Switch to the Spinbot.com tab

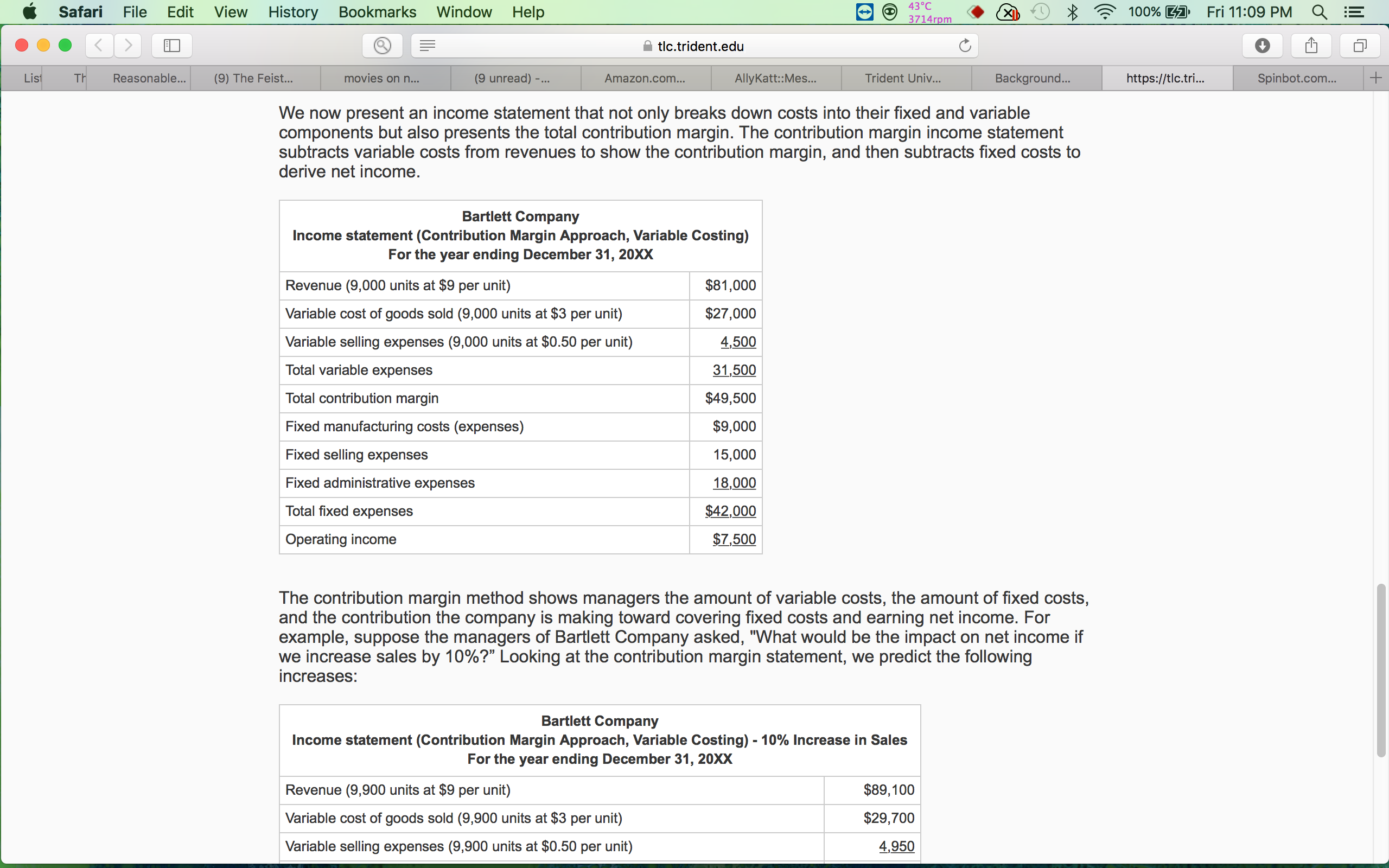point(1297,78)
